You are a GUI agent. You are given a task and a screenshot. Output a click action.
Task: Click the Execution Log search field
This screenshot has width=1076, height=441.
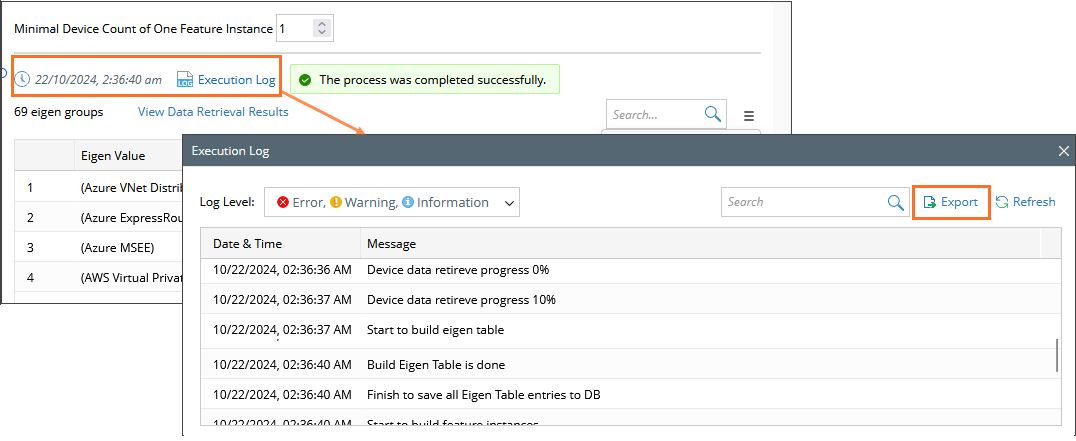(x=802, y=202)
